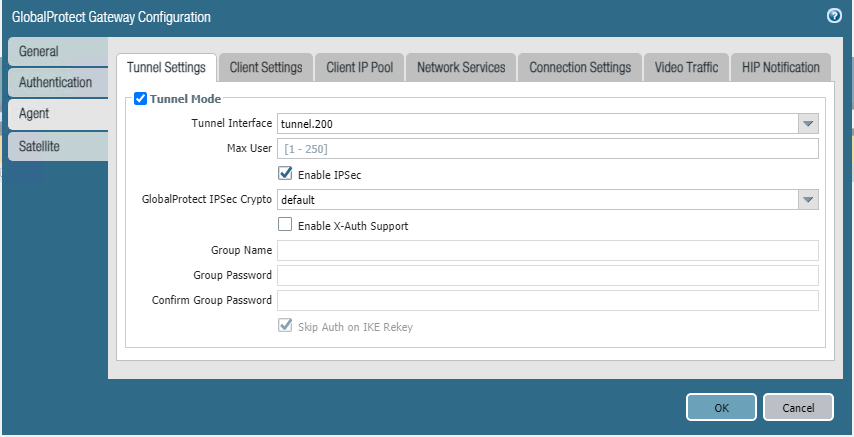Focus the Confirm Group Password field

pos(547,300)
